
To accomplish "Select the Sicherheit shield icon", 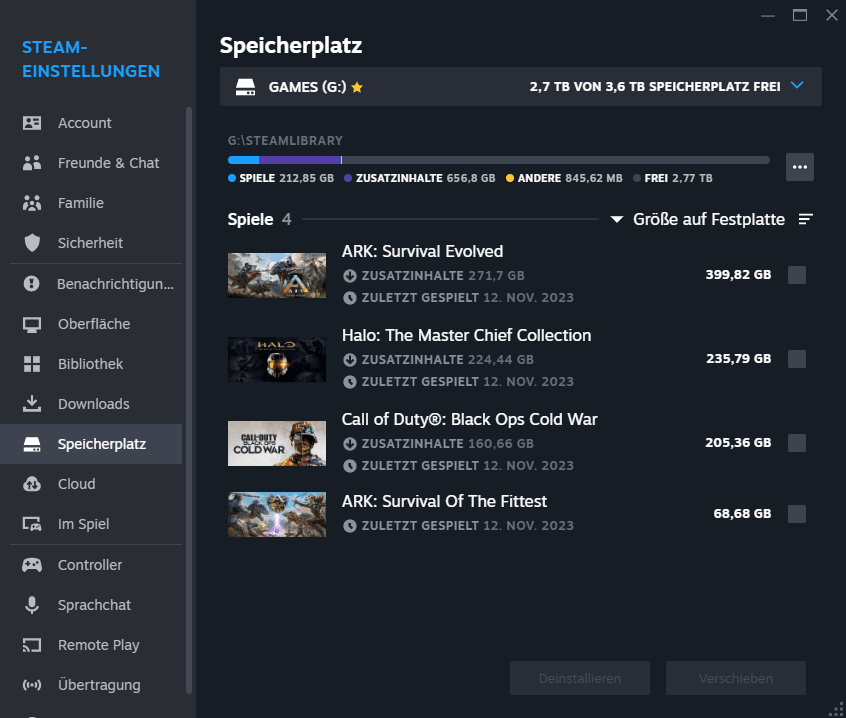I will [32, 243].
